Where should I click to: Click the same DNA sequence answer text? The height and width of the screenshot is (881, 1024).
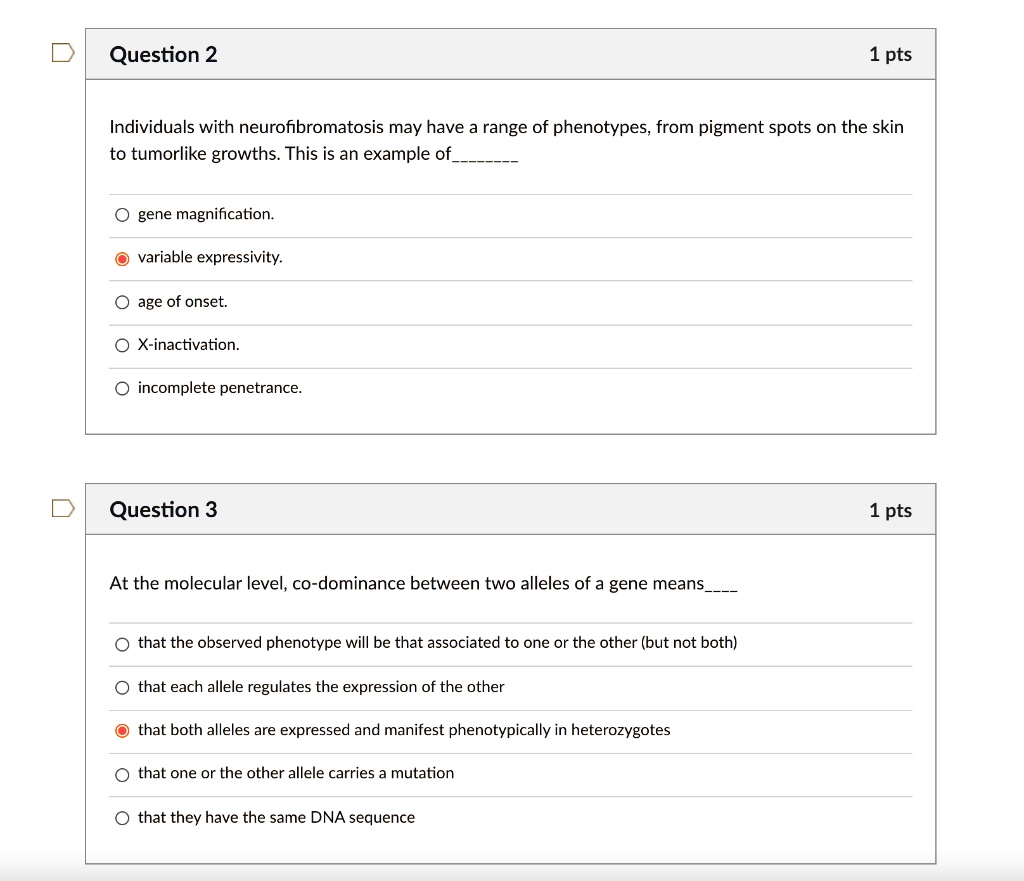(275, 817)
